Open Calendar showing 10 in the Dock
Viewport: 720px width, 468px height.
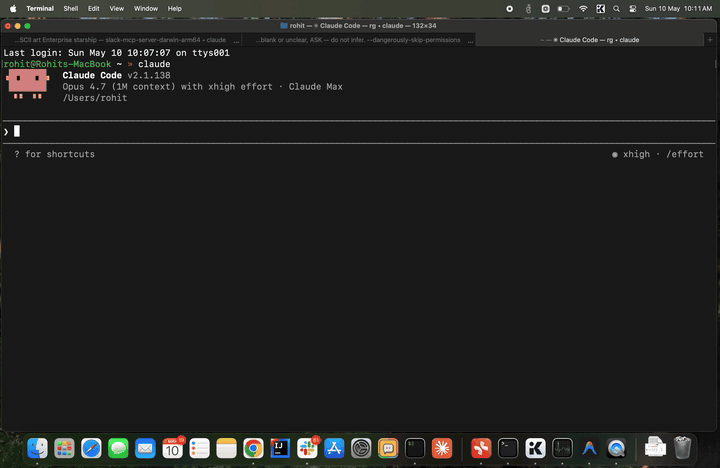pyautogui.click(x=172, y=448)
